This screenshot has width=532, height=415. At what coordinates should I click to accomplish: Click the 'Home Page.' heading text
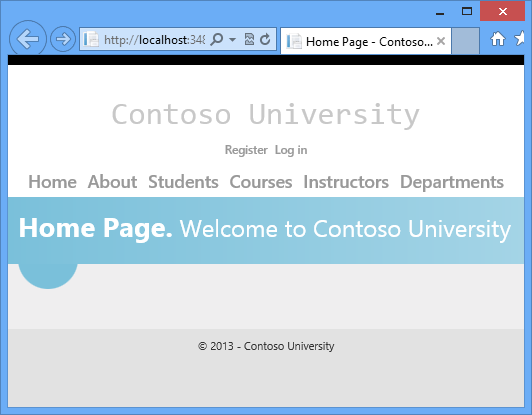click(x=96, y=229)
